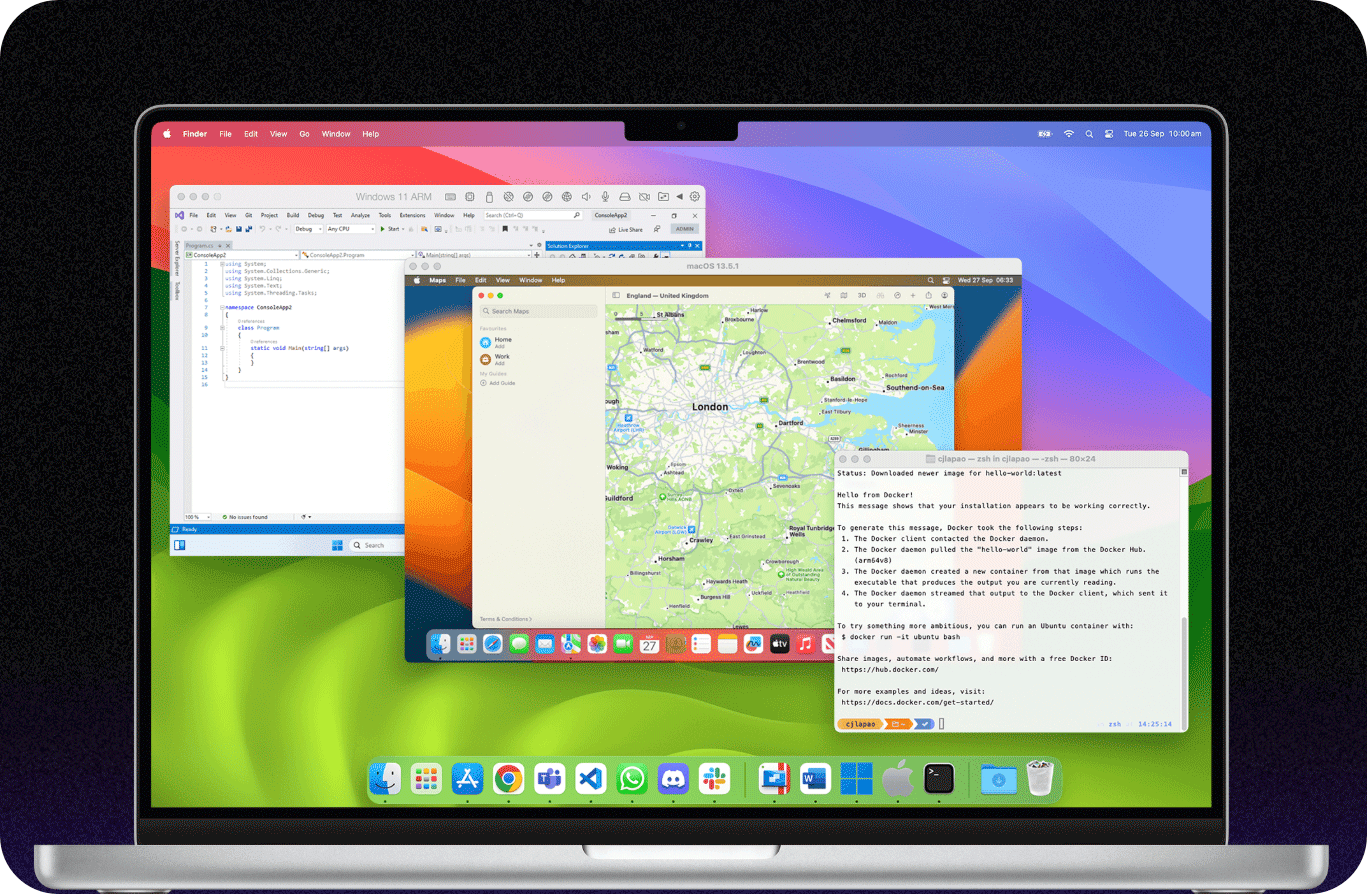This screenshot has height=894, width=1367.
Task: Open Slack from the Dock
Action: (x=714, y=778)
